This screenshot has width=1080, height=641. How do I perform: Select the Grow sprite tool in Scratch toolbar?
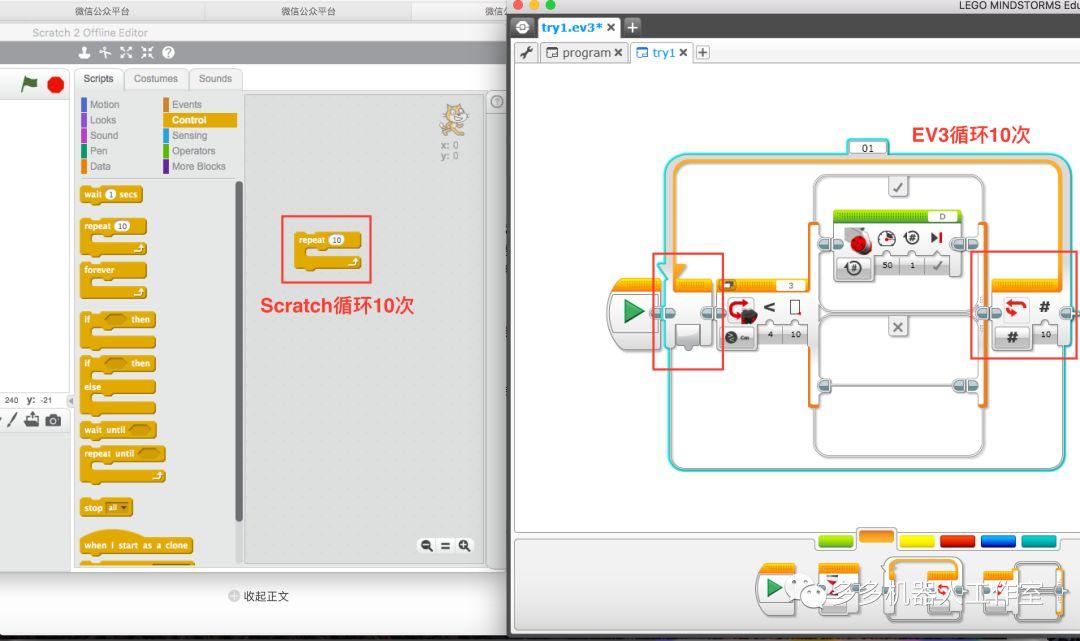point(126,52)
